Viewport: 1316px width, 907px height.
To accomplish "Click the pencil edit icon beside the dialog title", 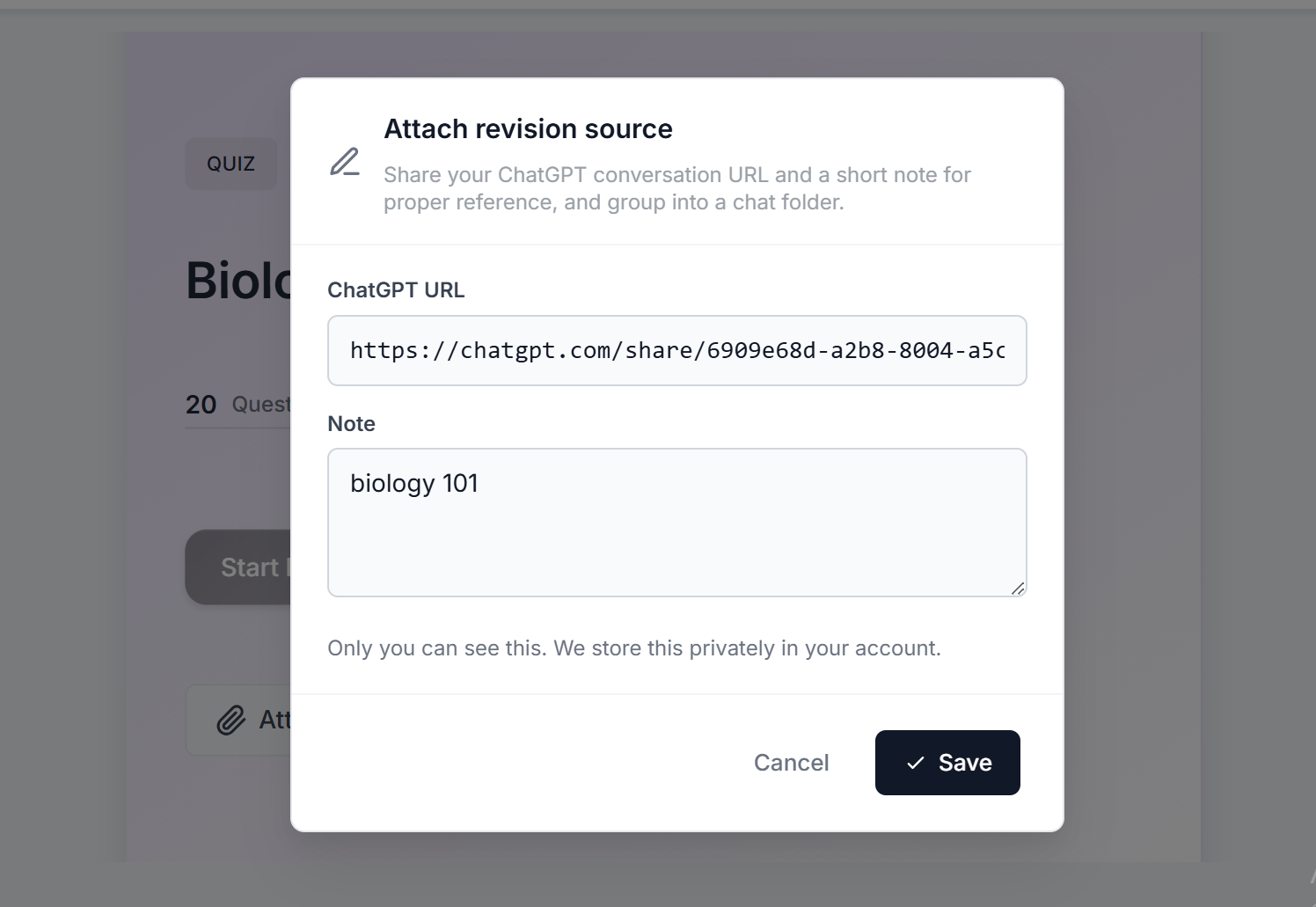I will [x=344, y=163].
